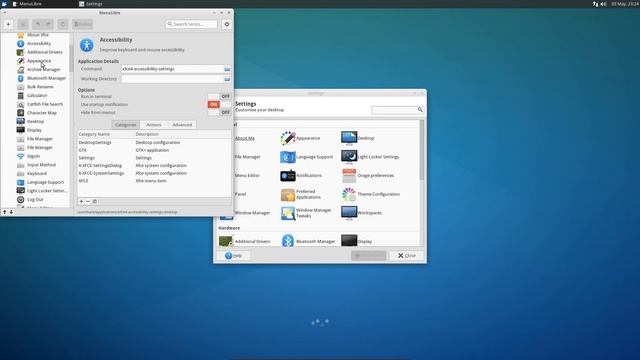Select Catfish File Search in the launcher list

tap(45, 104)
